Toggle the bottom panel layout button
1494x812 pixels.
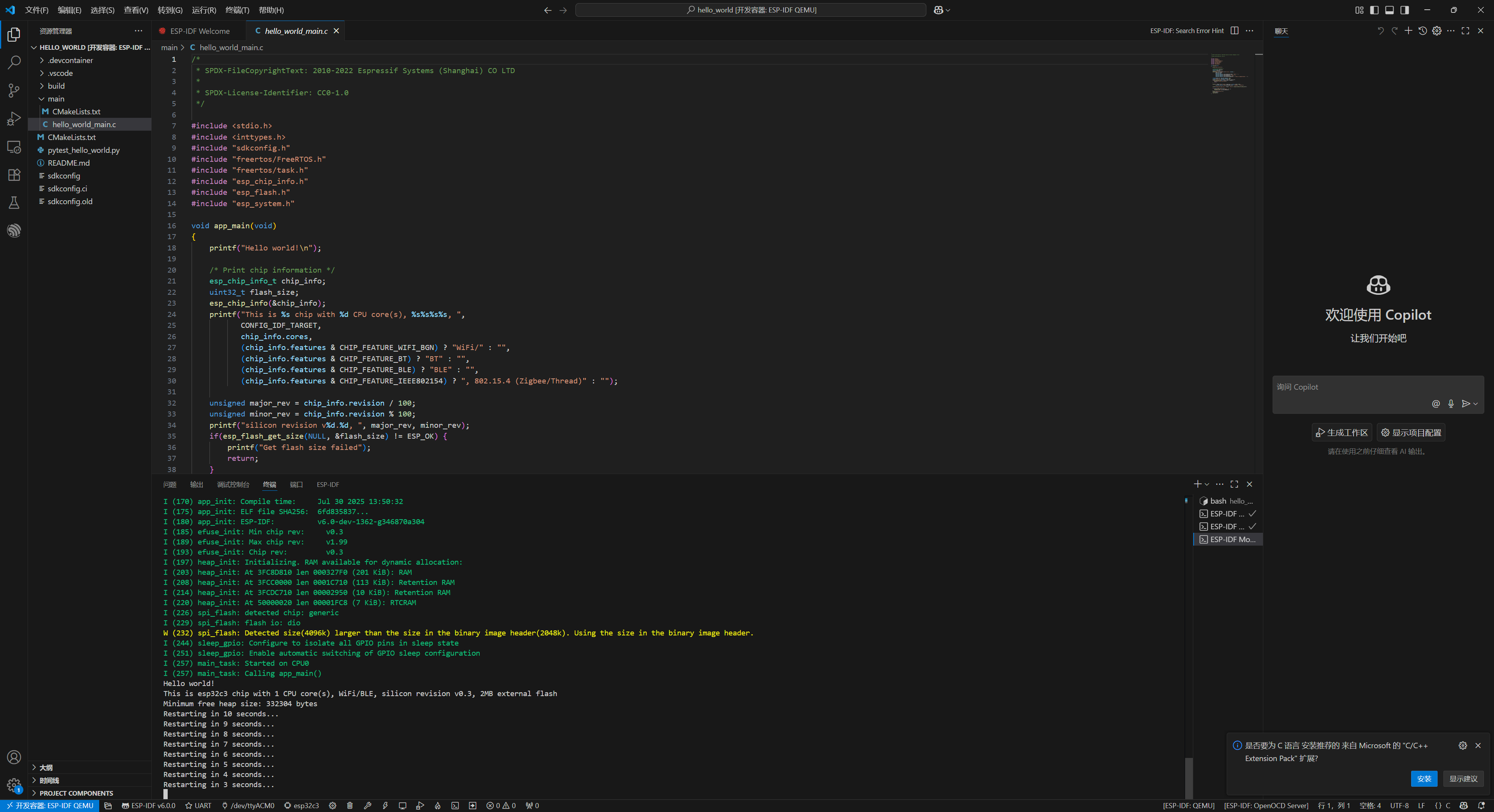coord(1389,10)
